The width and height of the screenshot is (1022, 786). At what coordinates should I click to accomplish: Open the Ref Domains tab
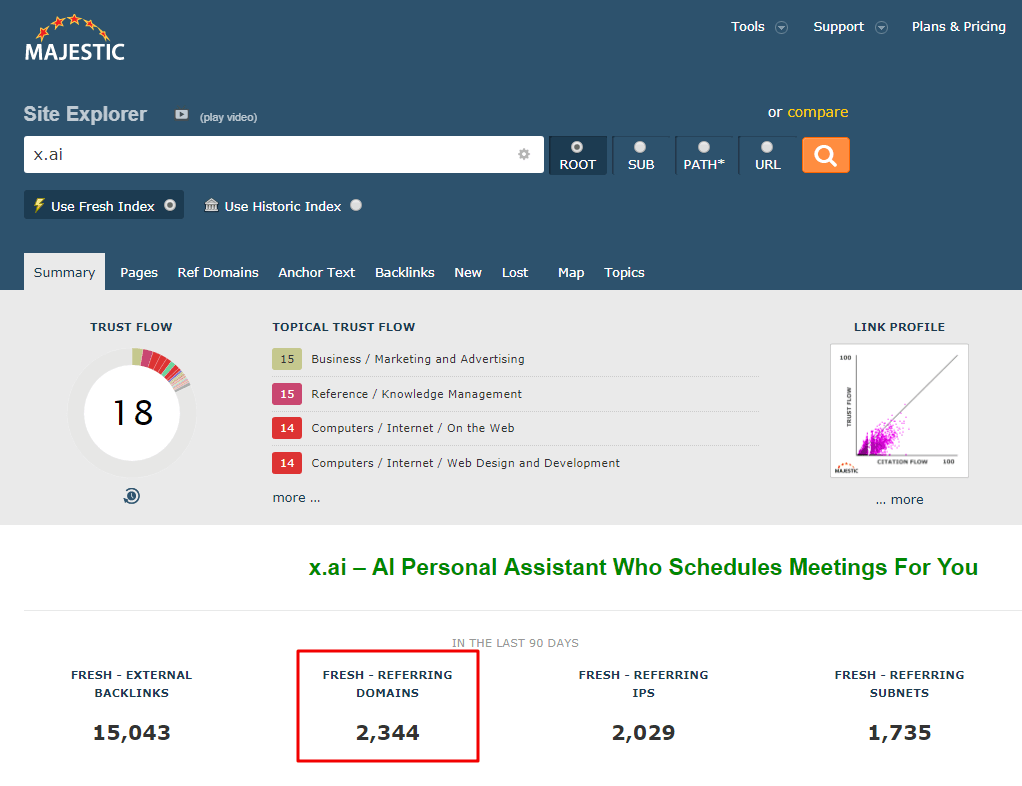click(x=218, y=272)
